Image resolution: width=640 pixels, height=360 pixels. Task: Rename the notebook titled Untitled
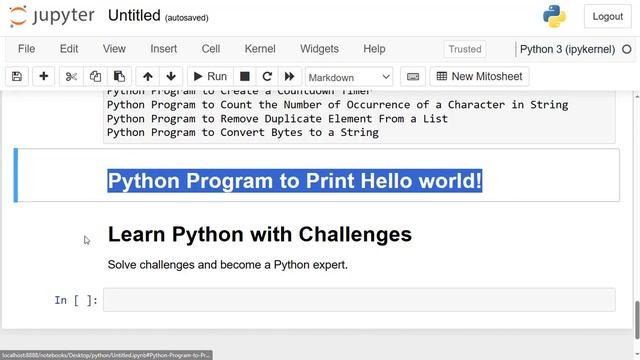tap(134, 16)
